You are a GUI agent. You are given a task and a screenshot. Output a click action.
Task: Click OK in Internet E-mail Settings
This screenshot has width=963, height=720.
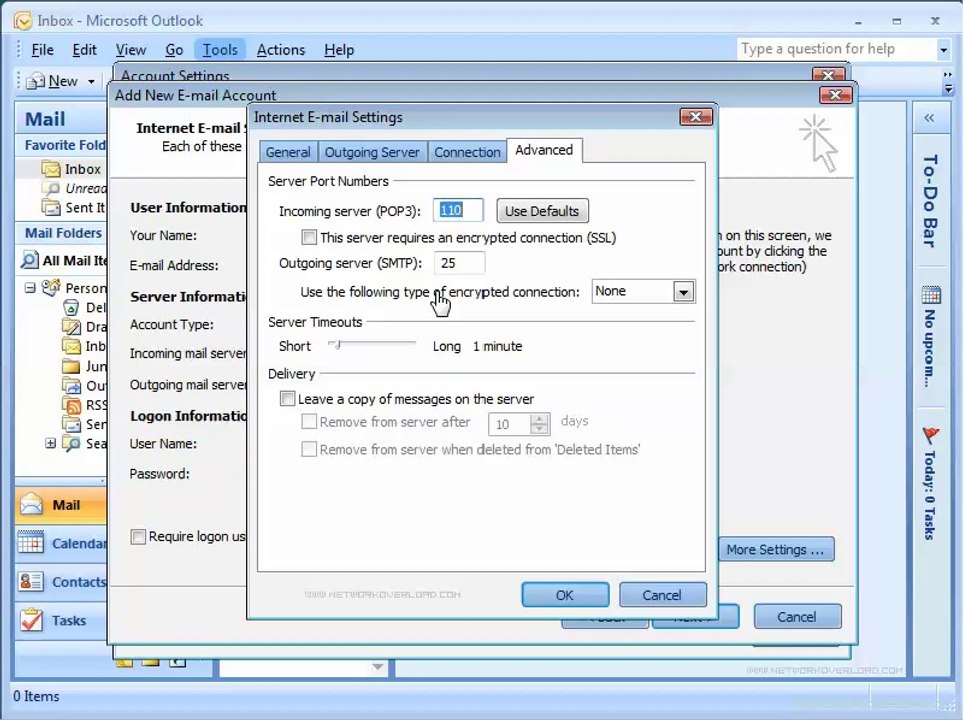[x=565, y=595]
